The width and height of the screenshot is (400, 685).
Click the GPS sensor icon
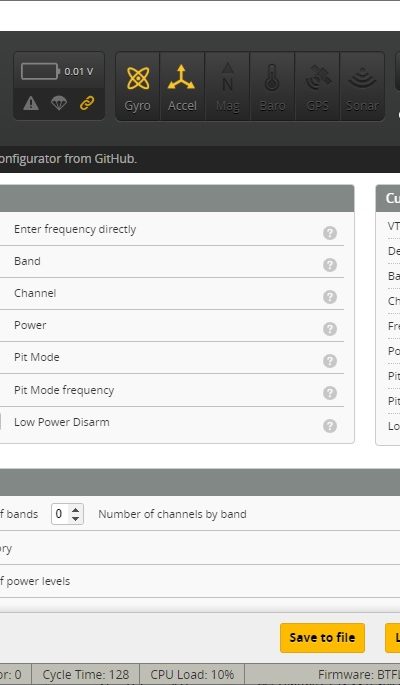point(317,86)
